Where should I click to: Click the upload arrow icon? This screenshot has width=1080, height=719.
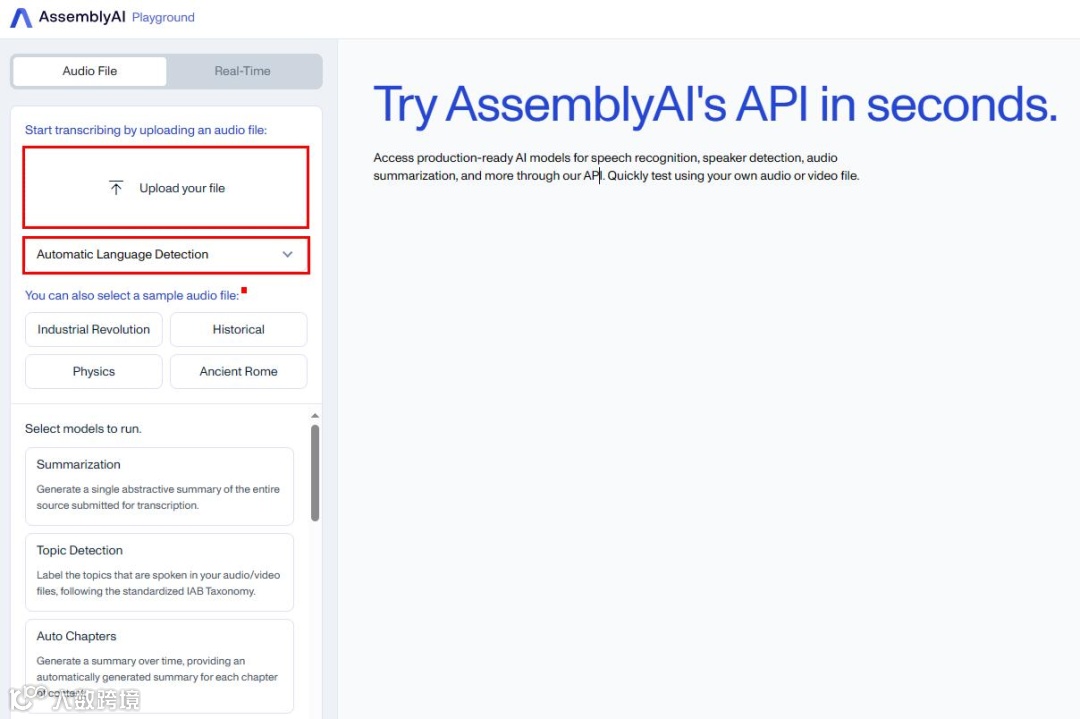pyautogui.click(x=116, y=188)
